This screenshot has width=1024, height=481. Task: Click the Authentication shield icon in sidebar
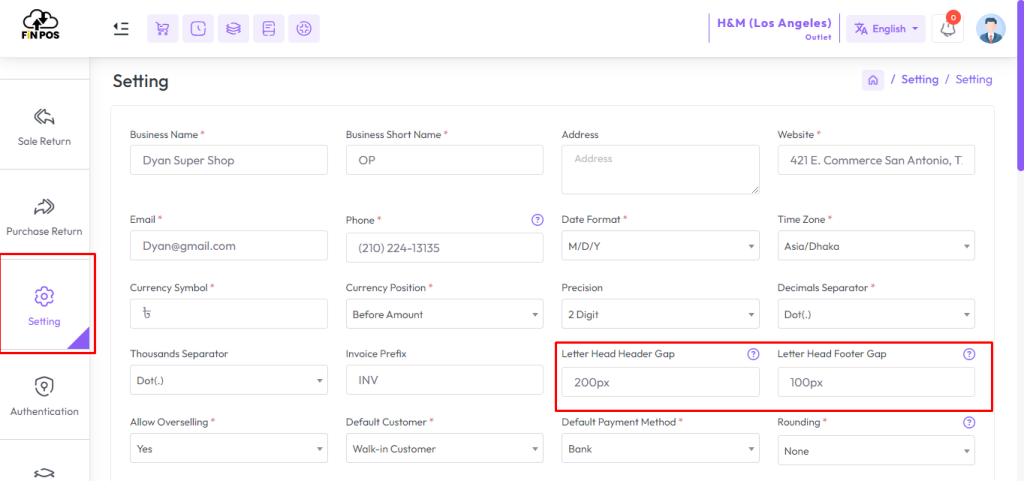pos(44,386)
